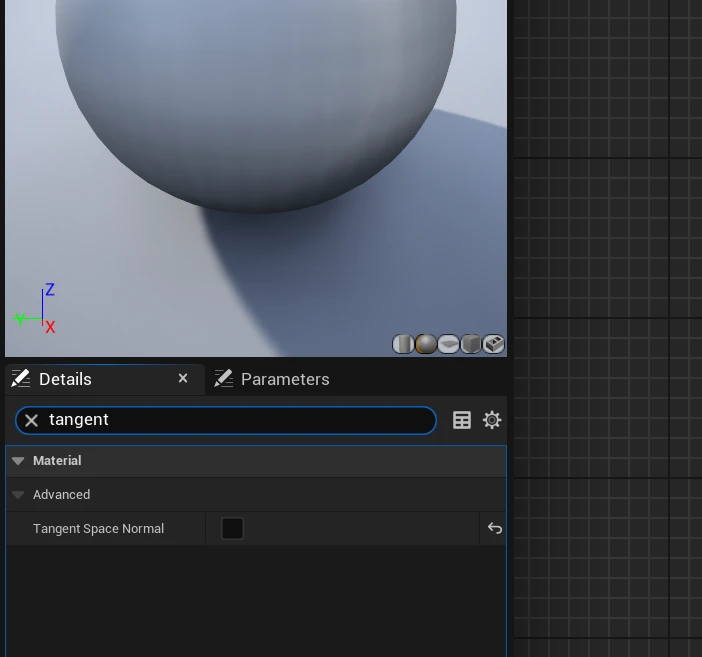Screen dimensions: 702x657
Task: Click the Tangent Space Normal property label
Action: coord(98,529)
